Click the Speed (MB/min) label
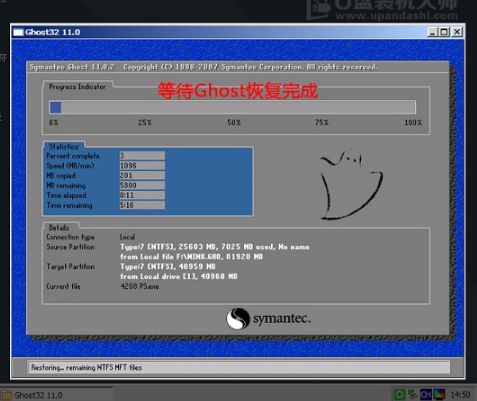 pyautogui.click(x=70, y=166)
